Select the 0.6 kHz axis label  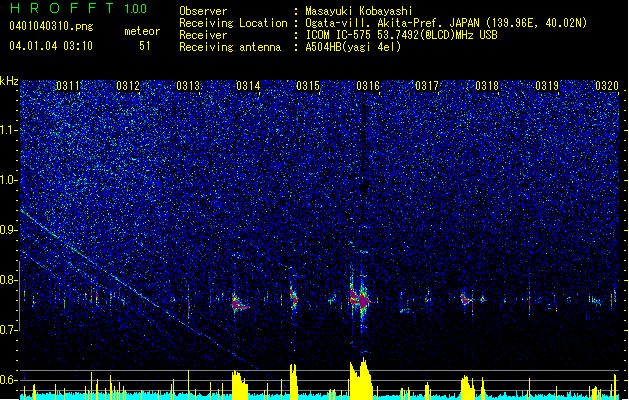tap(9, 380)
